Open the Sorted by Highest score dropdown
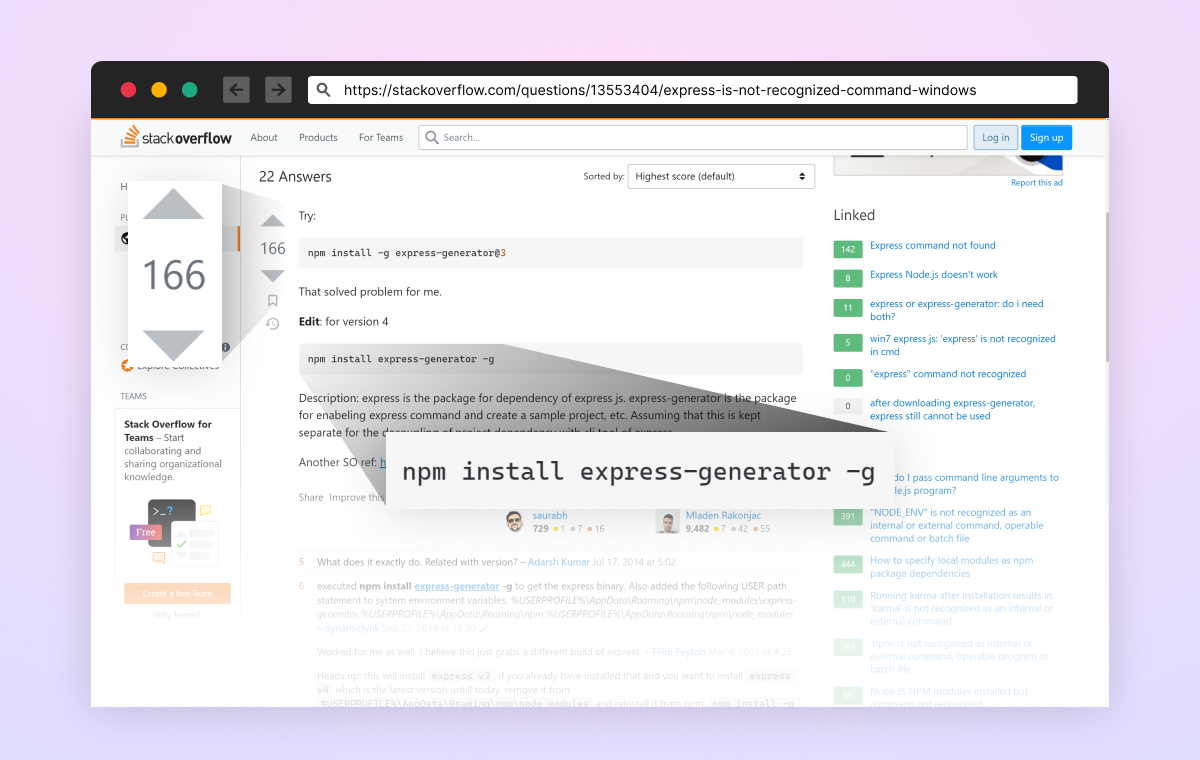 point(721,176)
